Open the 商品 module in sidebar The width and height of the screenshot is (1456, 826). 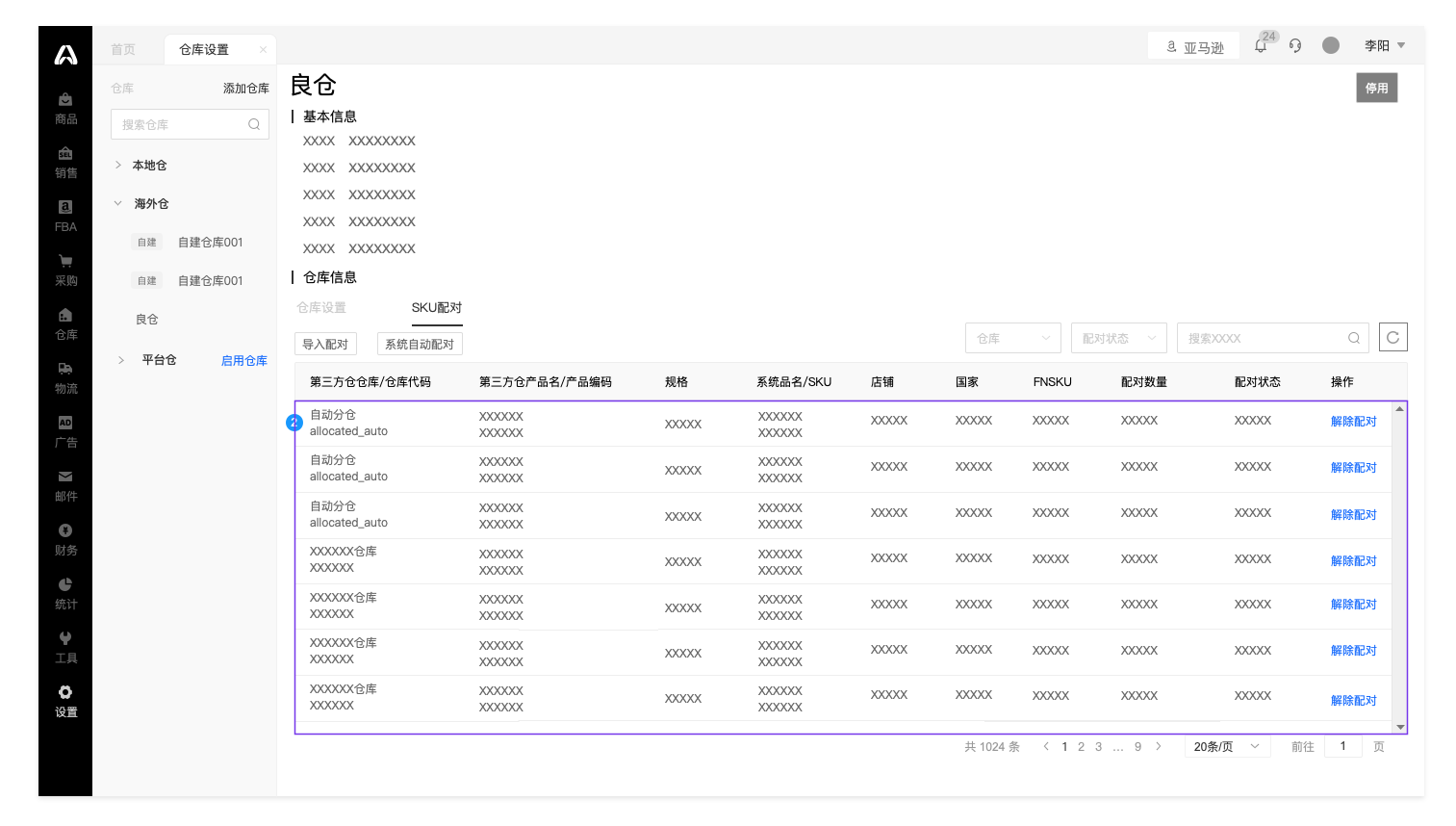point(65,109)
